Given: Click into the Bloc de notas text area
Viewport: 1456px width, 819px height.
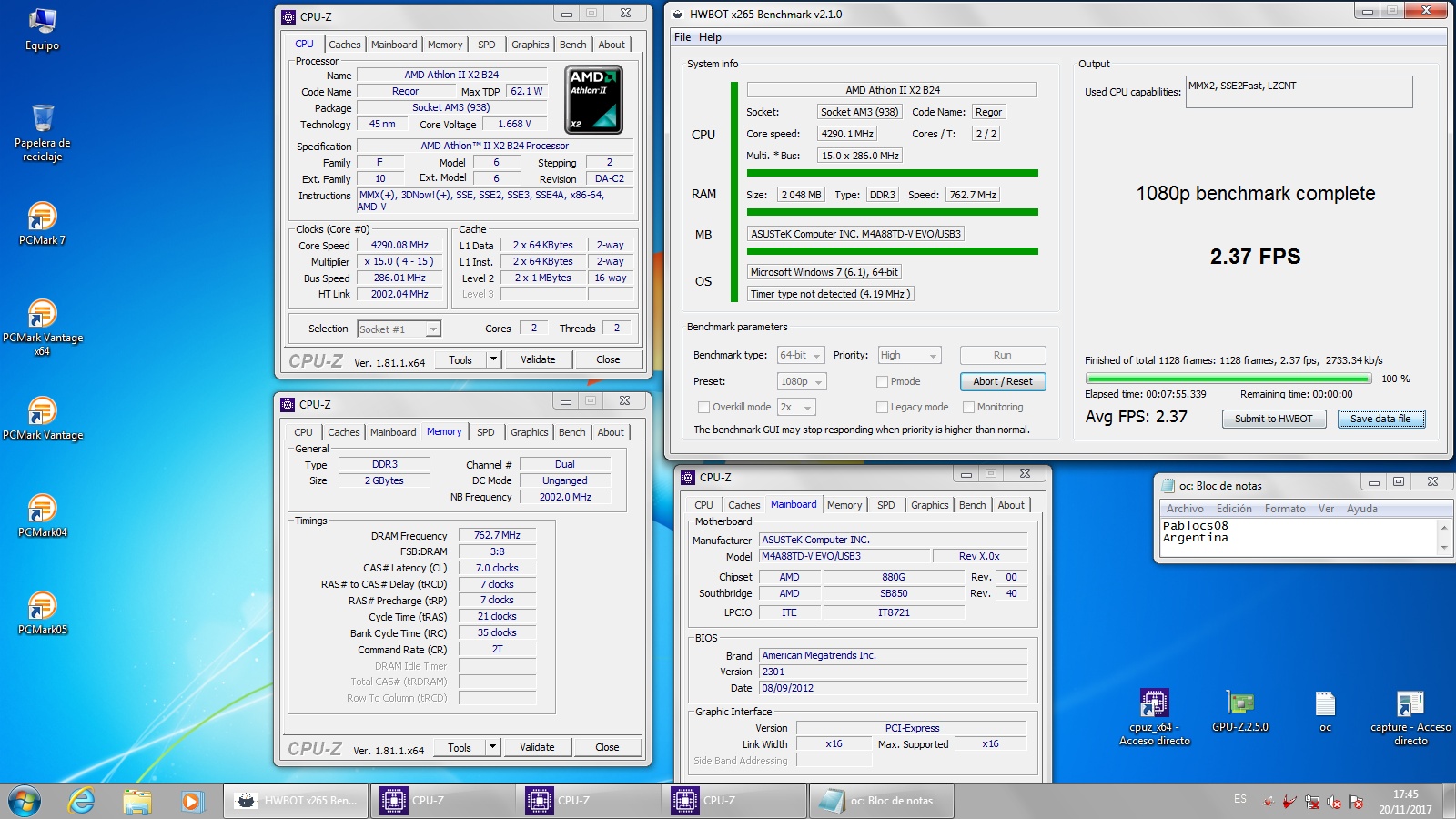Looking at the screenshot, I should (1299, 537).
